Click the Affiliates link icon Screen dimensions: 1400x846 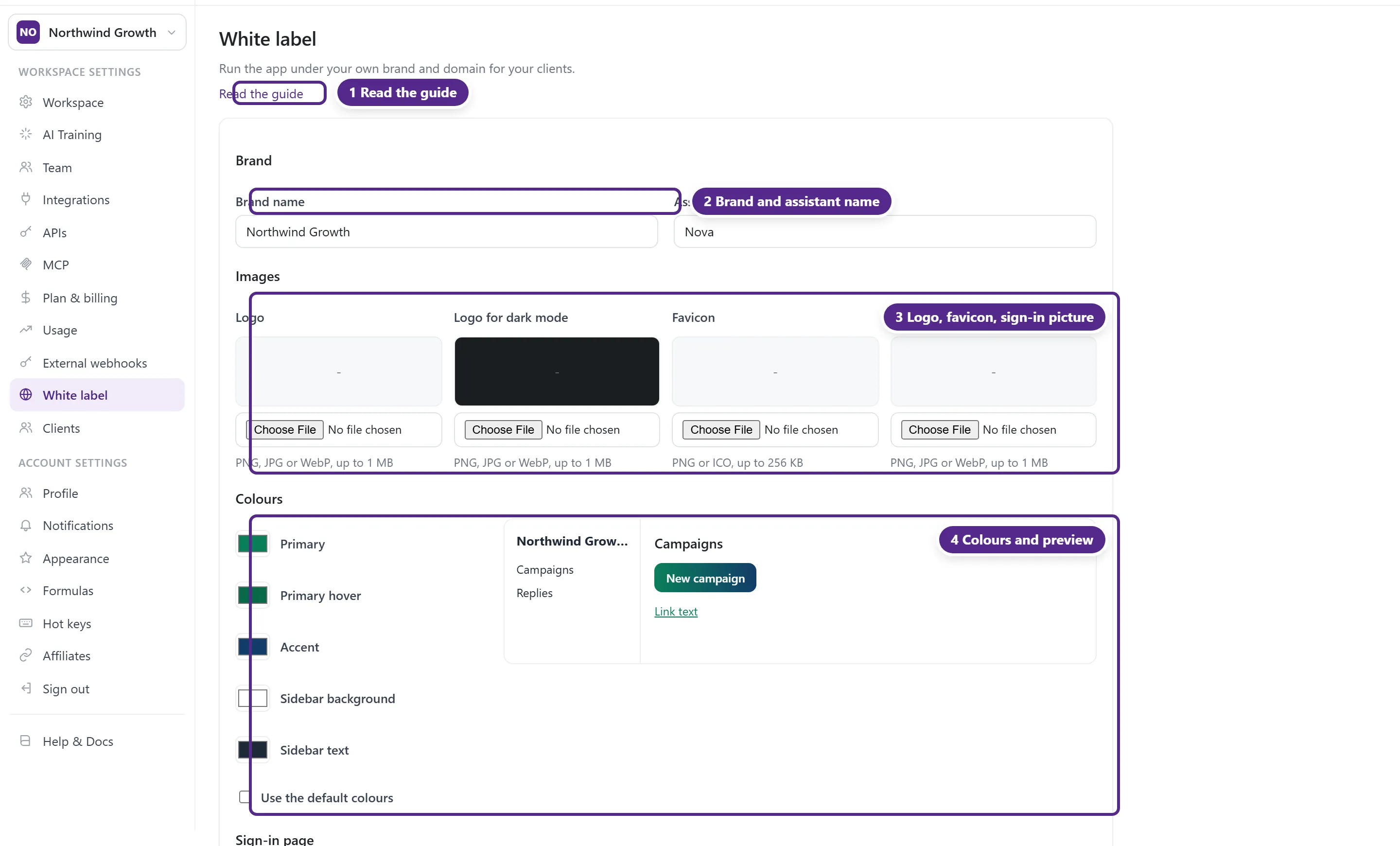point(26,656)
